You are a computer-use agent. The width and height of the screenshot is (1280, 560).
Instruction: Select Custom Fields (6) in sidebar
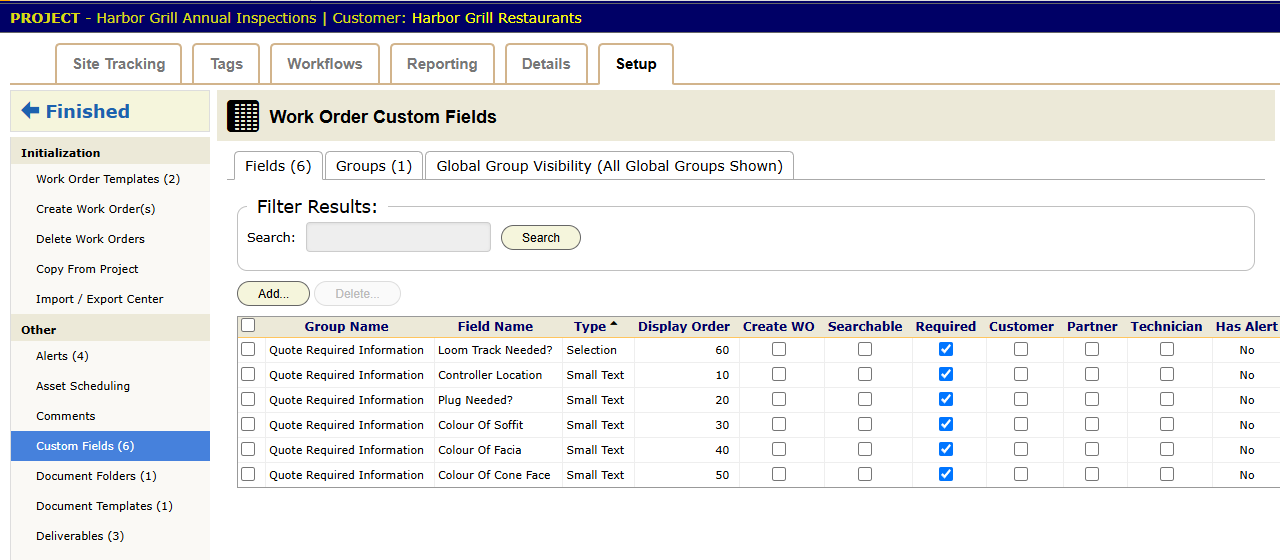click(110, 446)
